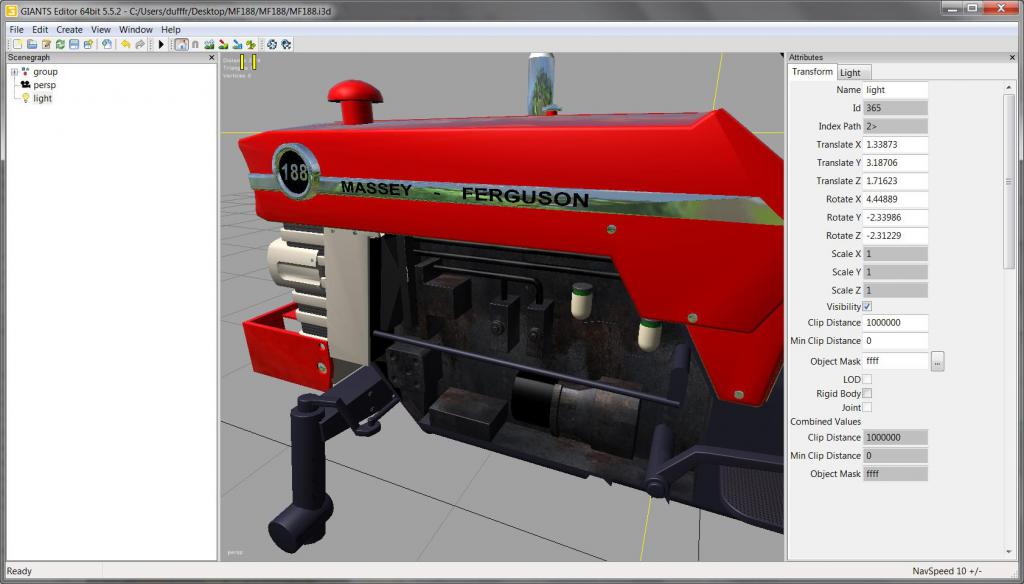Click the Attributes scrollbar up arrow
Image resolution: width=1024 pixels, height=584 pixels.
click(x=1009, y=88)
